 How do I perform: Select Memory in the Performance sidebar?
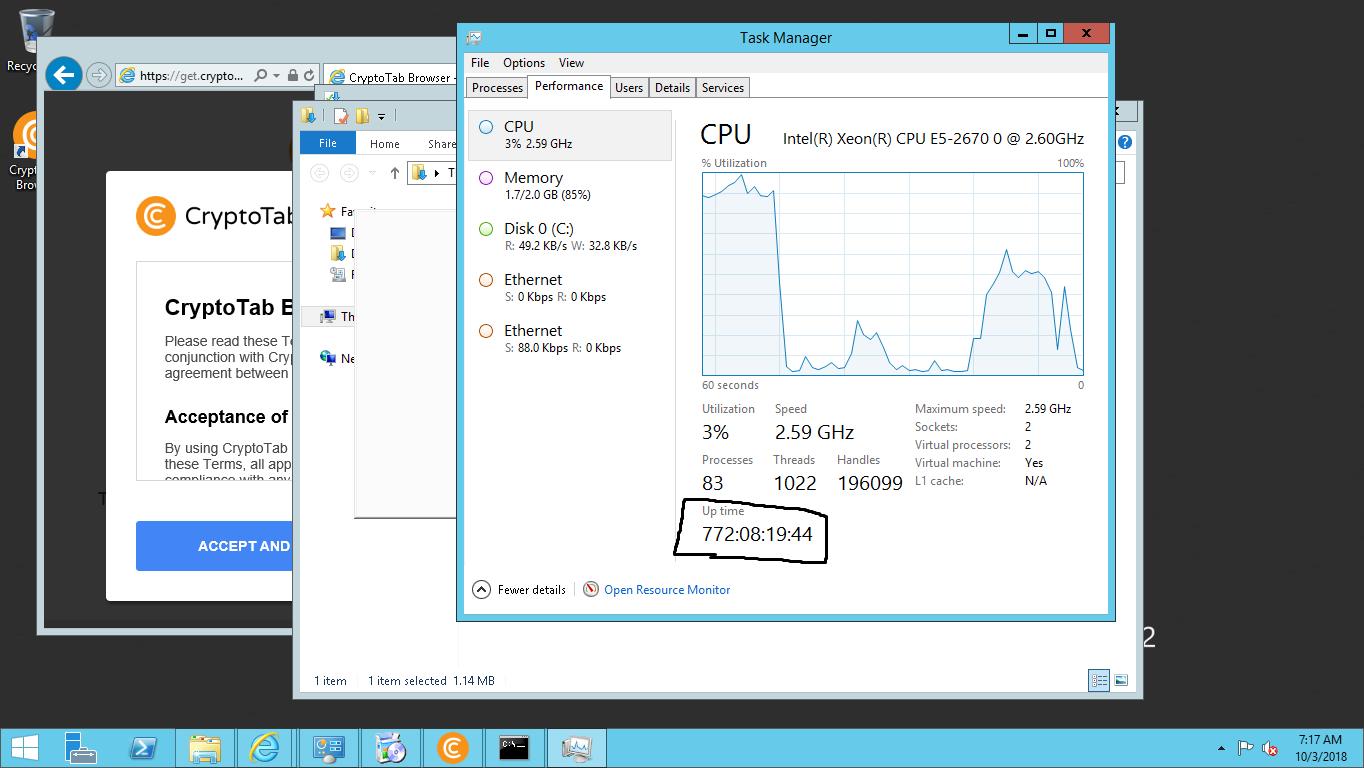coord(570,186)
